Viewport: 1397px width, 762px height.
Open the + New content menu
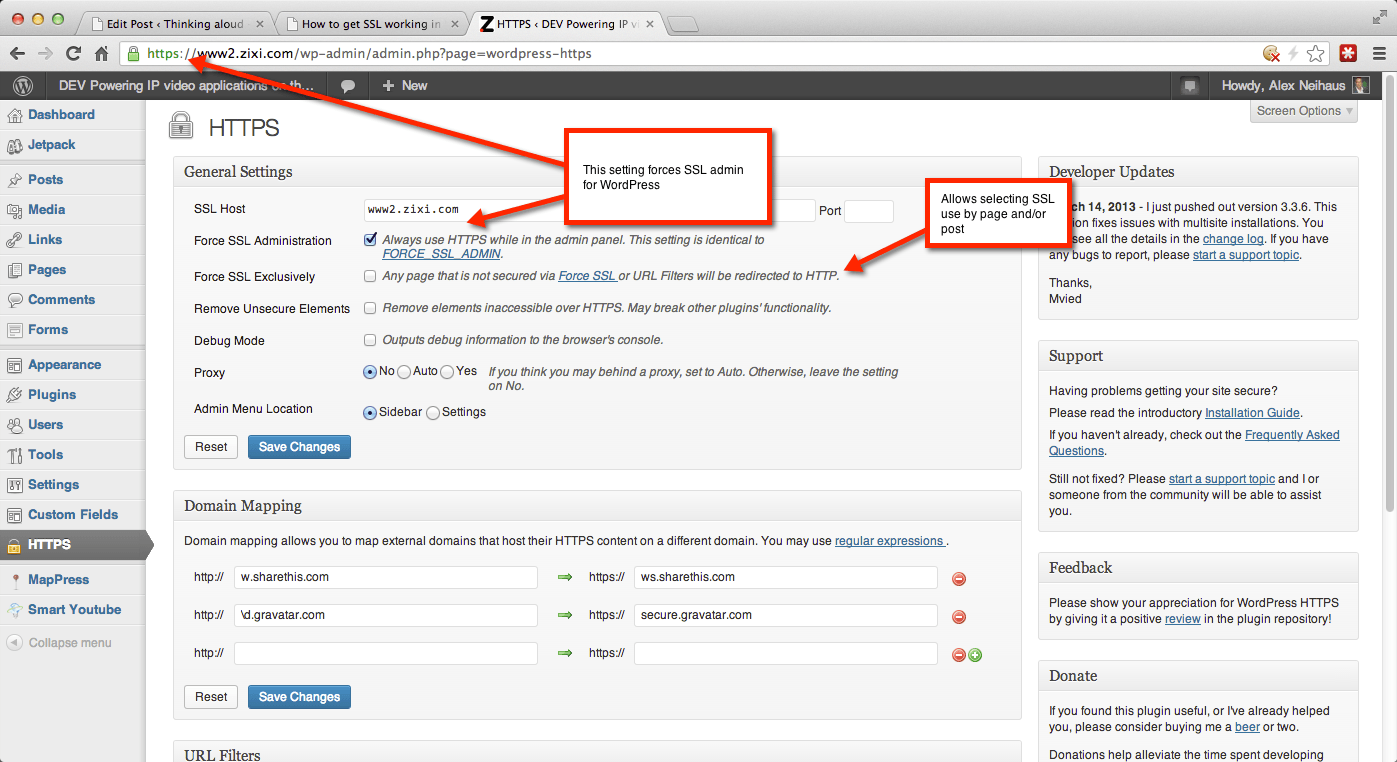pyautogui.click(x=405, y=86)
